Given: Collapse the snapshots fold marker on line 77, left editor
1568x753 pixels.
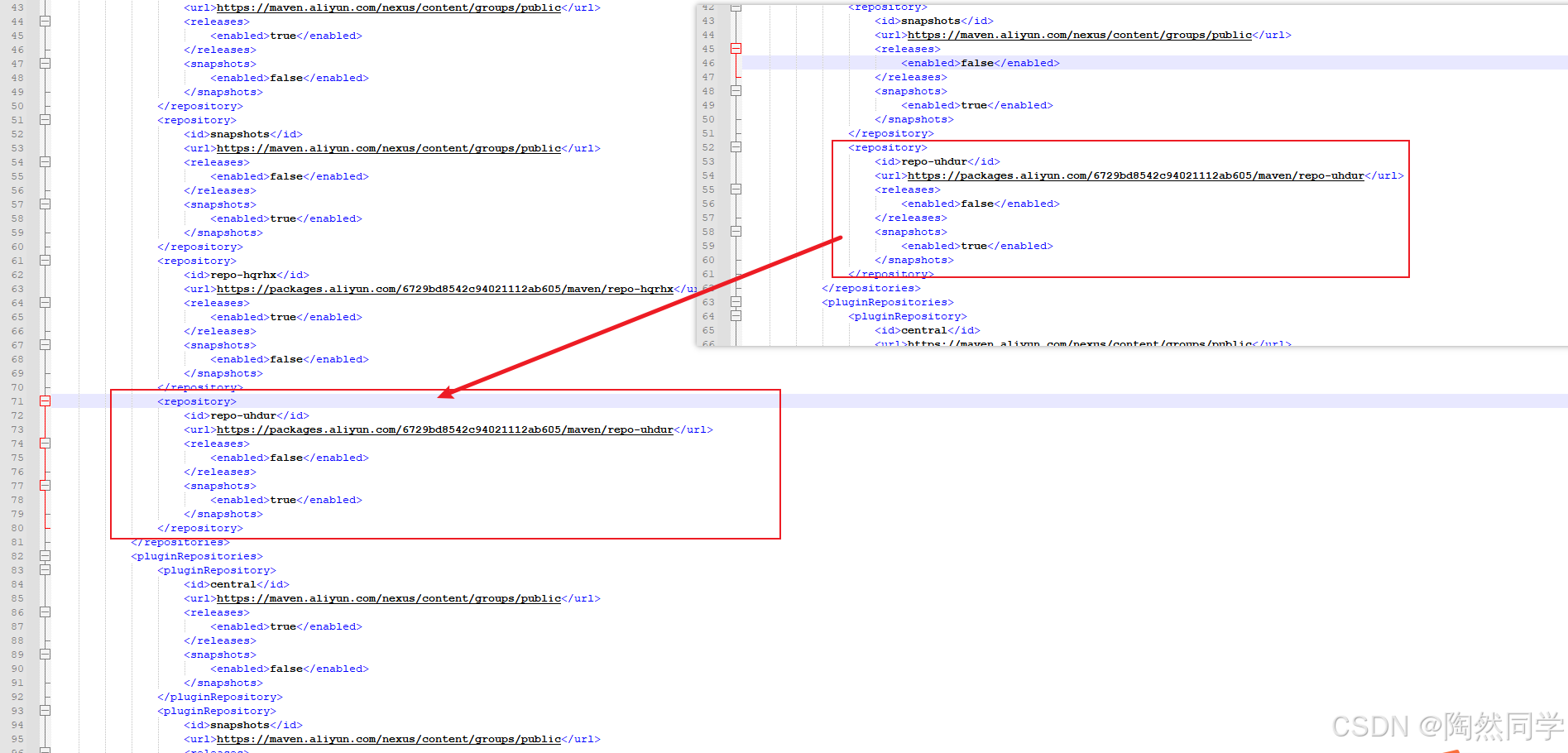Looking at the screenshot, I should [46, 486].
